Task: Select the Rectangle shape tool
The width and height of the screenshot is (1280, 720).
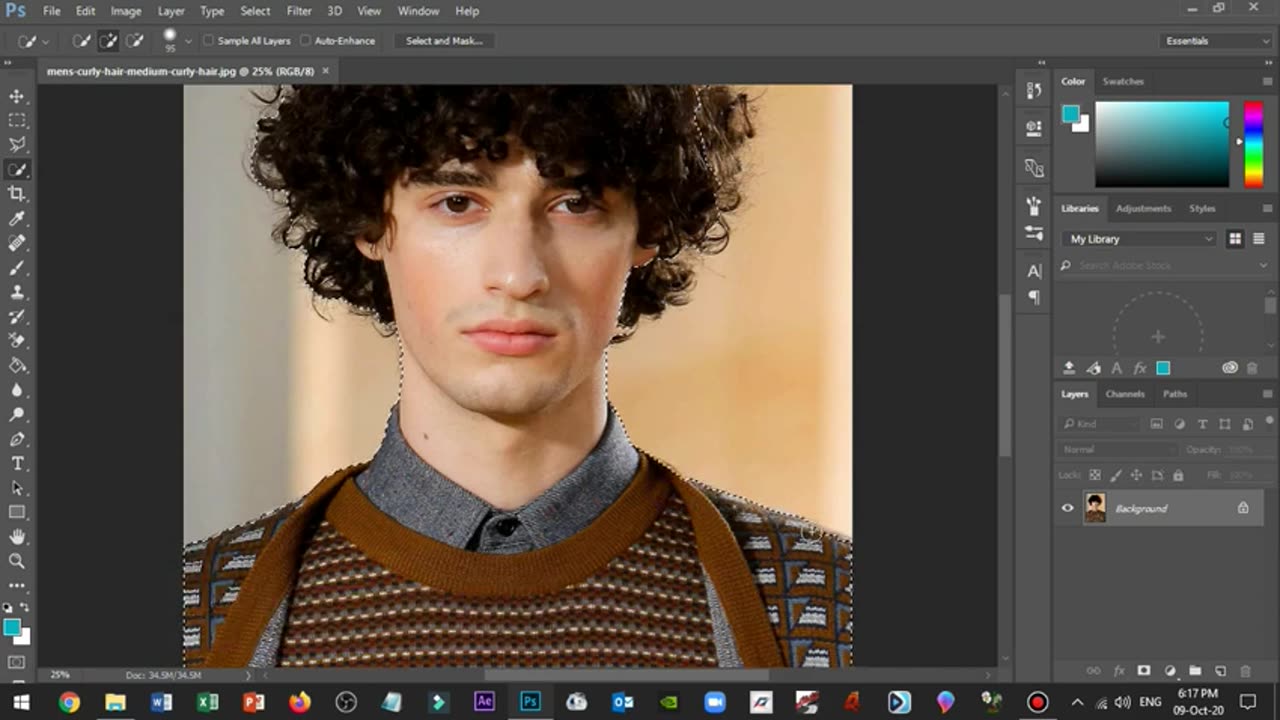Action: (x=17, y=512)
